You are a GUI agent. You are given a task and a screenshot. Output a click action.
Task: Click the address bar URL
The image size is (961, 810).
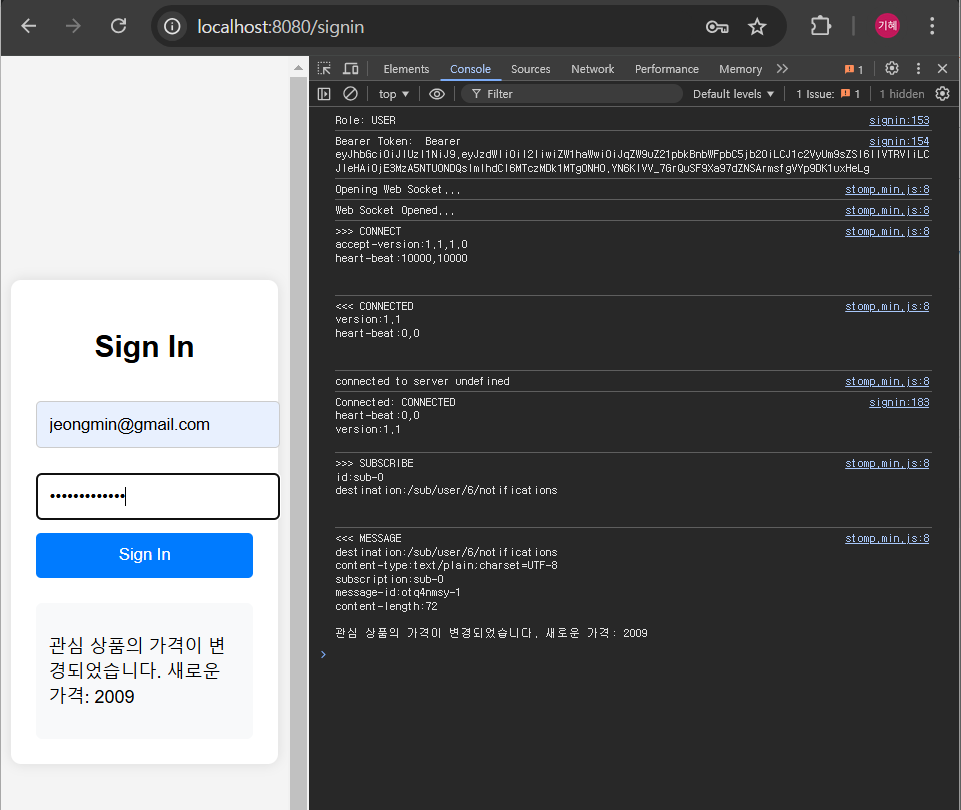[280, 27]
